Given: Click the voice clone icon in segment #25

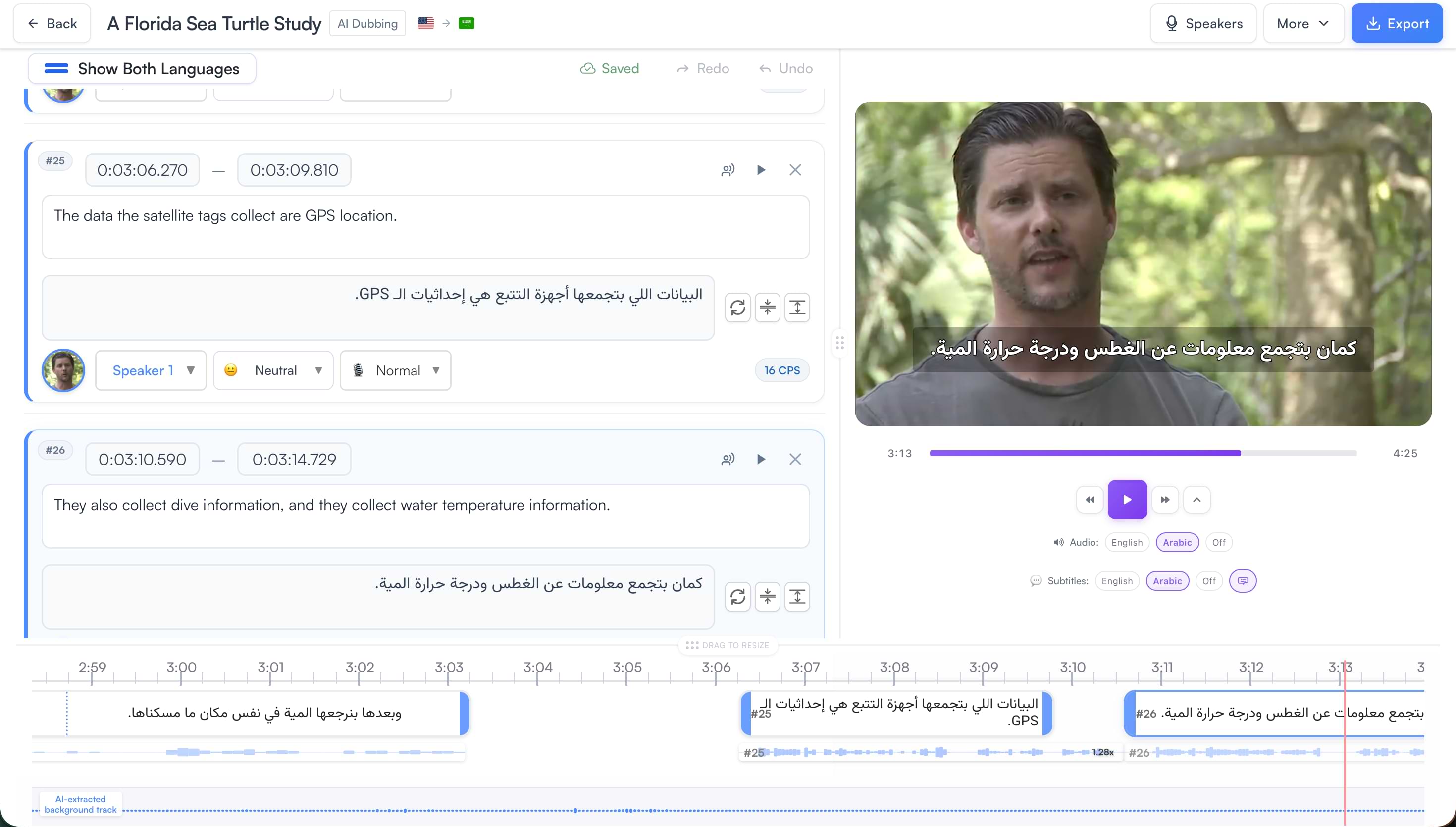Looking at the screenshot, I should (728, 170).
